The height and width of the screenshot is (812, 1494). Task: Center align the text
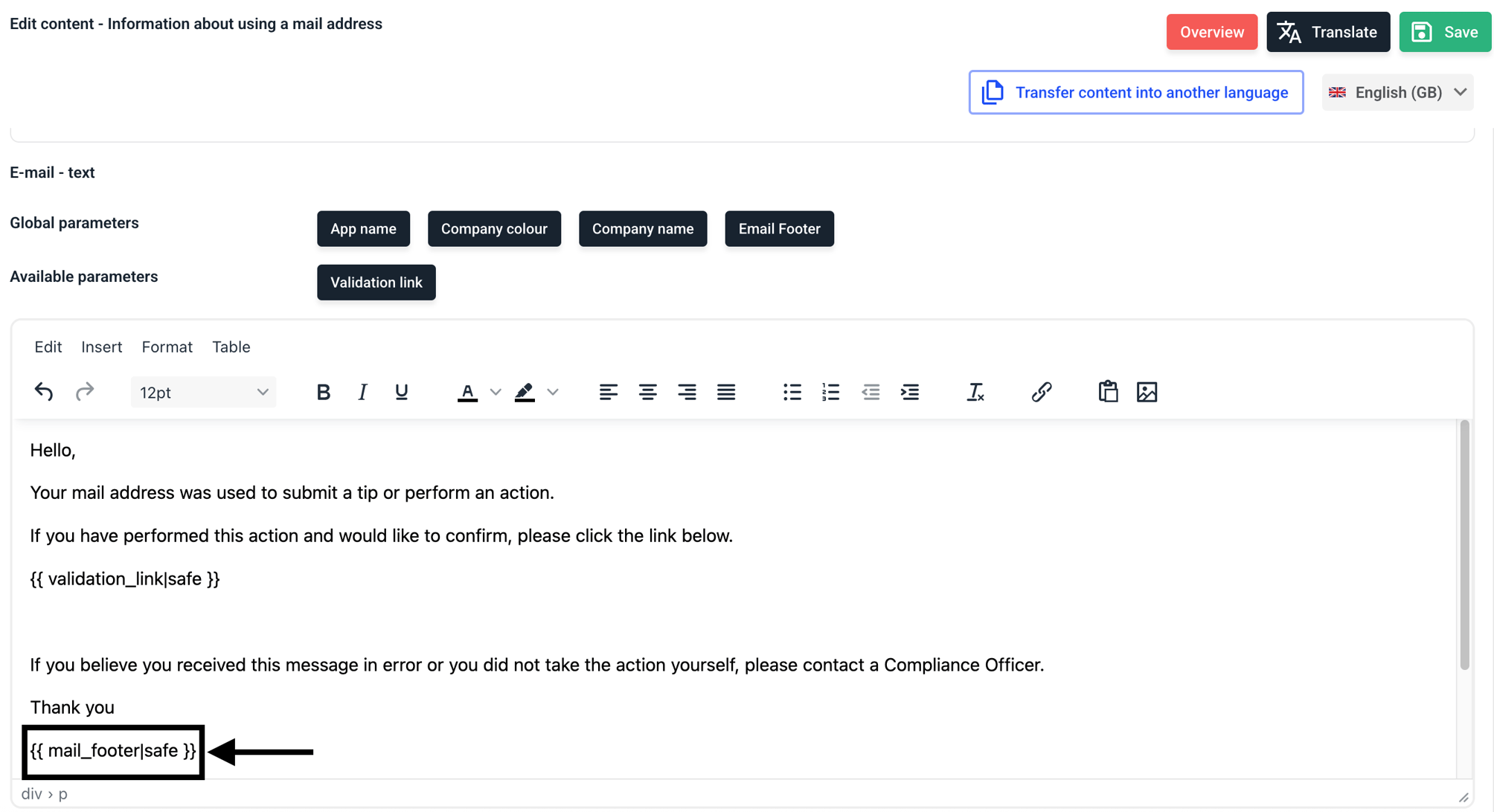point(647,392)
